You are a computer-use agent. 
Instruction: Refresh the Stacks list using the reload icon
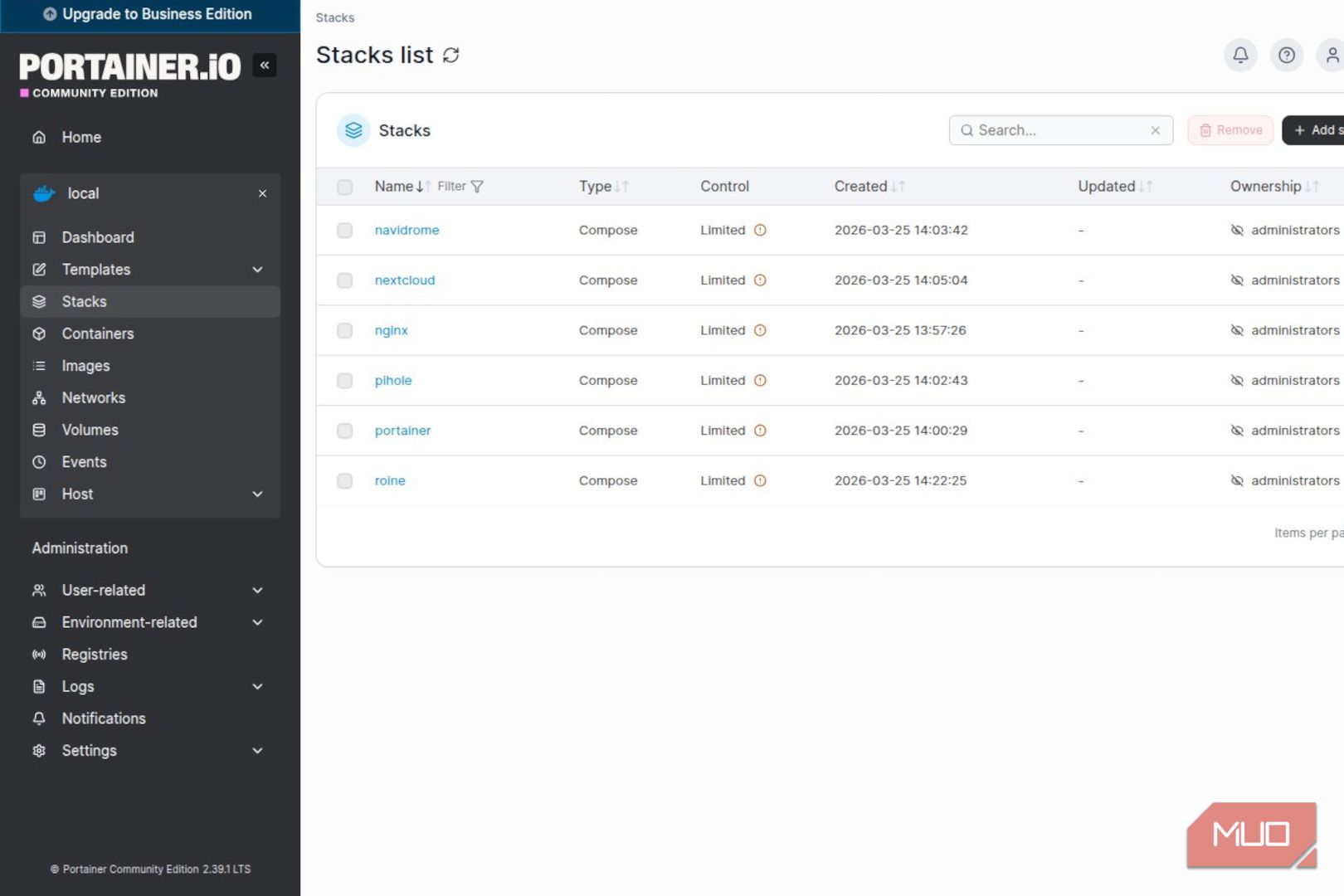click(451, 56)
